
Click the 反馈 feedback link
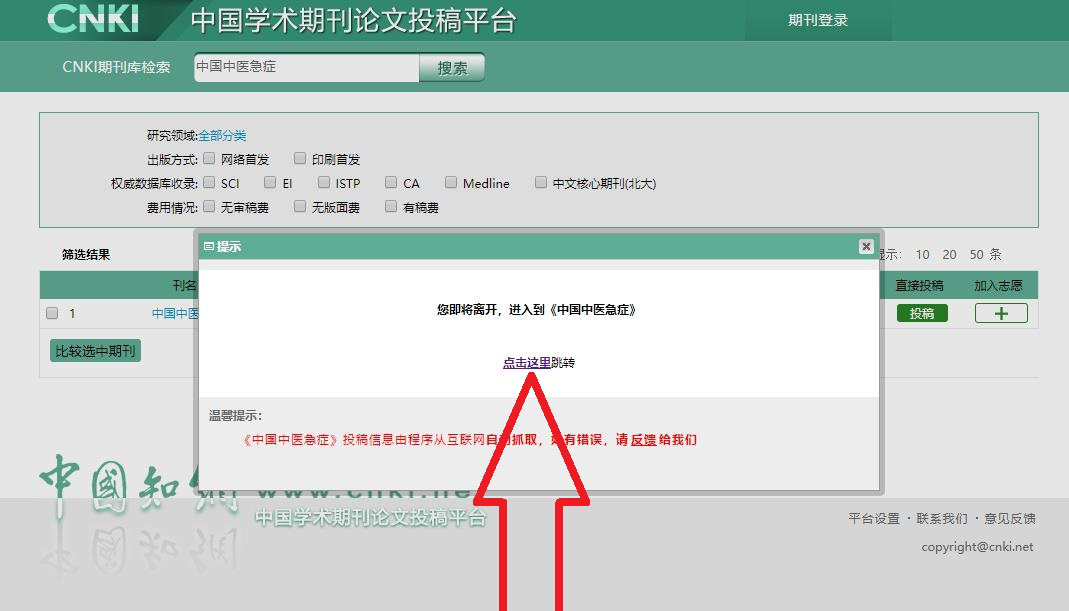643,440
